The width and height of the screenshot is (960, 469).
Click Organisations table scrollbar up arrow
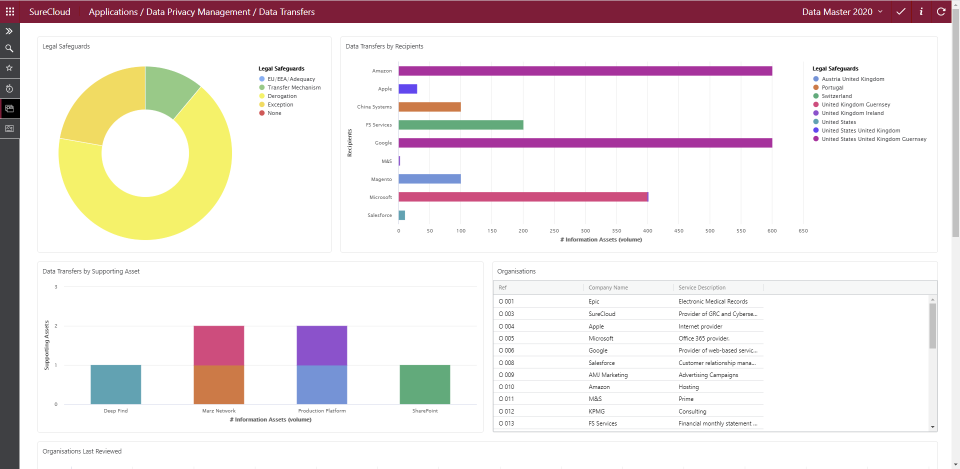point(932,299)
